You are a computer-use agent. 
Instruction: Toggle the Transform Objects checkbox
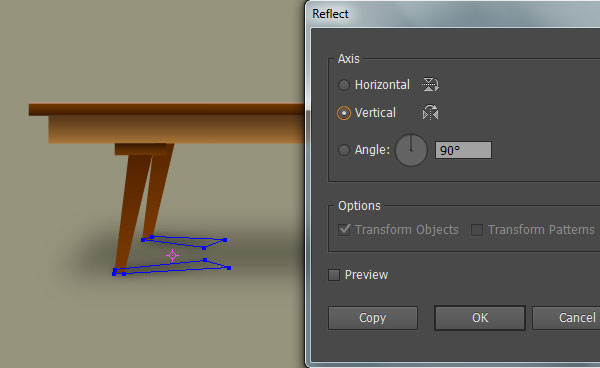pyautogui.click(x=344, y=230)
